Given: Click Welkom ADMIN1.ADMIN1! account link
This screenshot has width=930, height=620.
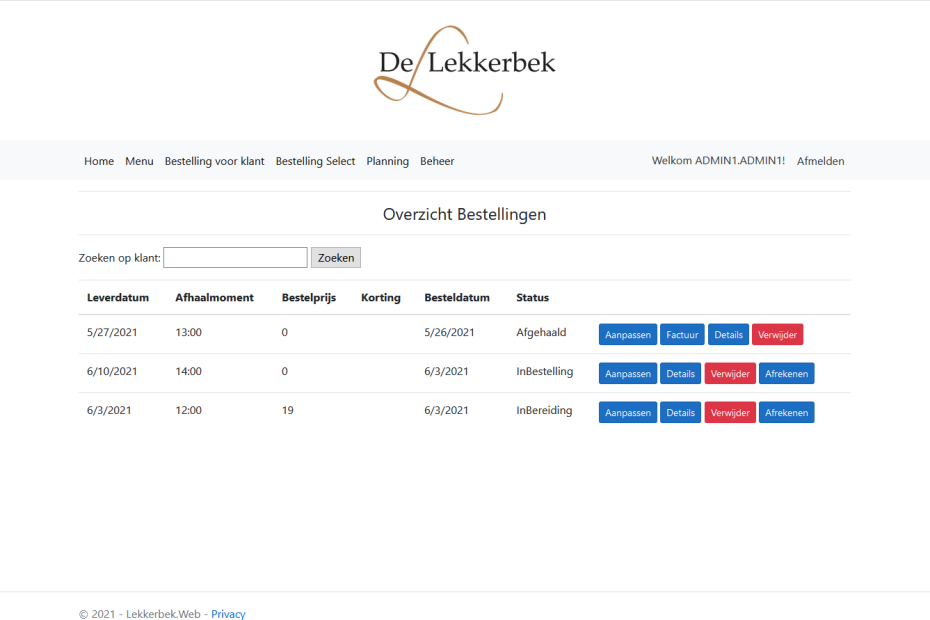Looking at the screenshot, I should (x=718, y=161).
